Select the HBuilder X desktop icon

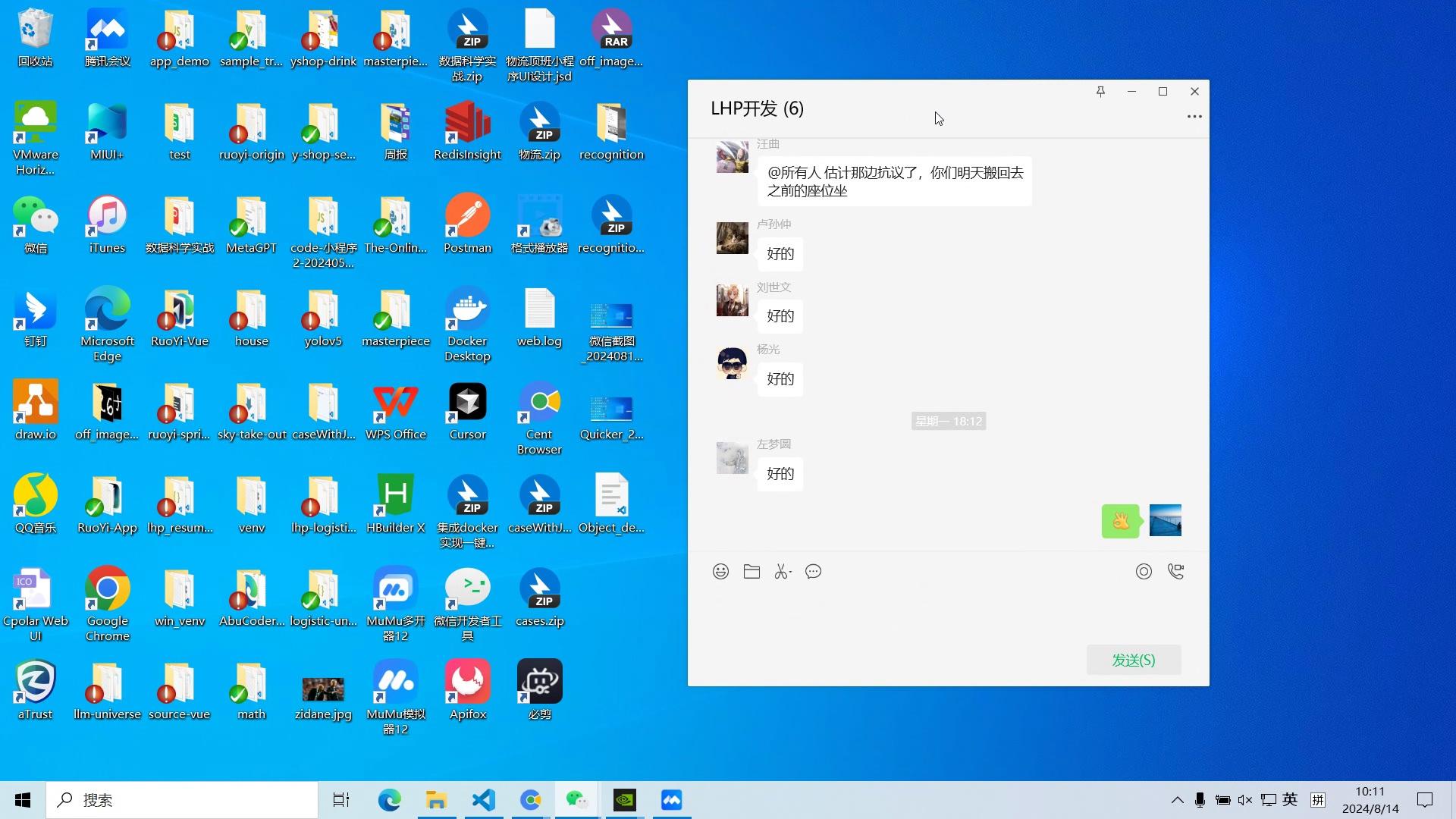(395, 504)
